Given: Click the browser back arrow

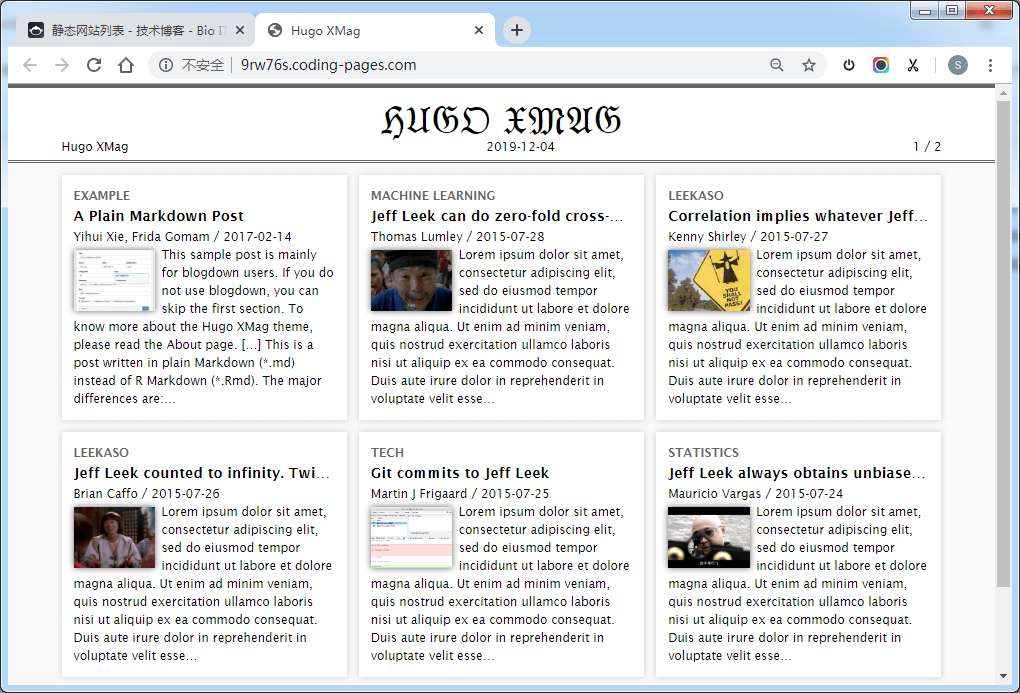Looking at the screenshot, I should [30, 65].
